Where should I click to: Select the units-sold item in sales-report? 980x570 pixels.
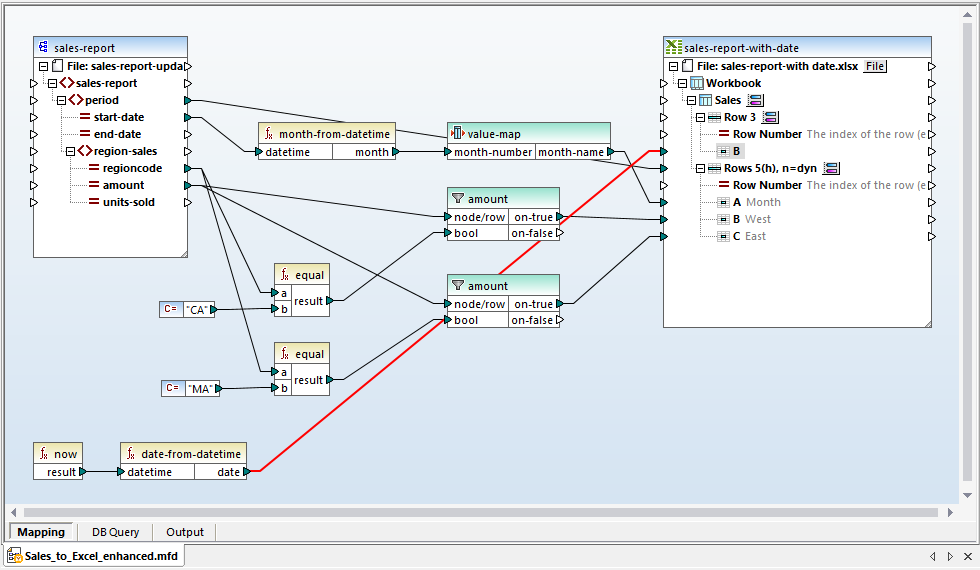pyautogui.click(x=129, y=202)
